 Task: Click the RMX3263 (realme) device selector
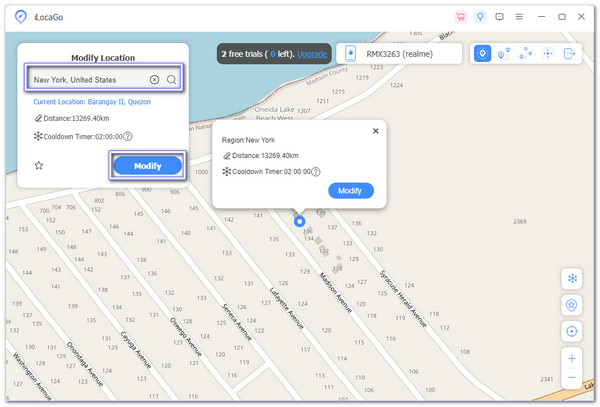399,54
